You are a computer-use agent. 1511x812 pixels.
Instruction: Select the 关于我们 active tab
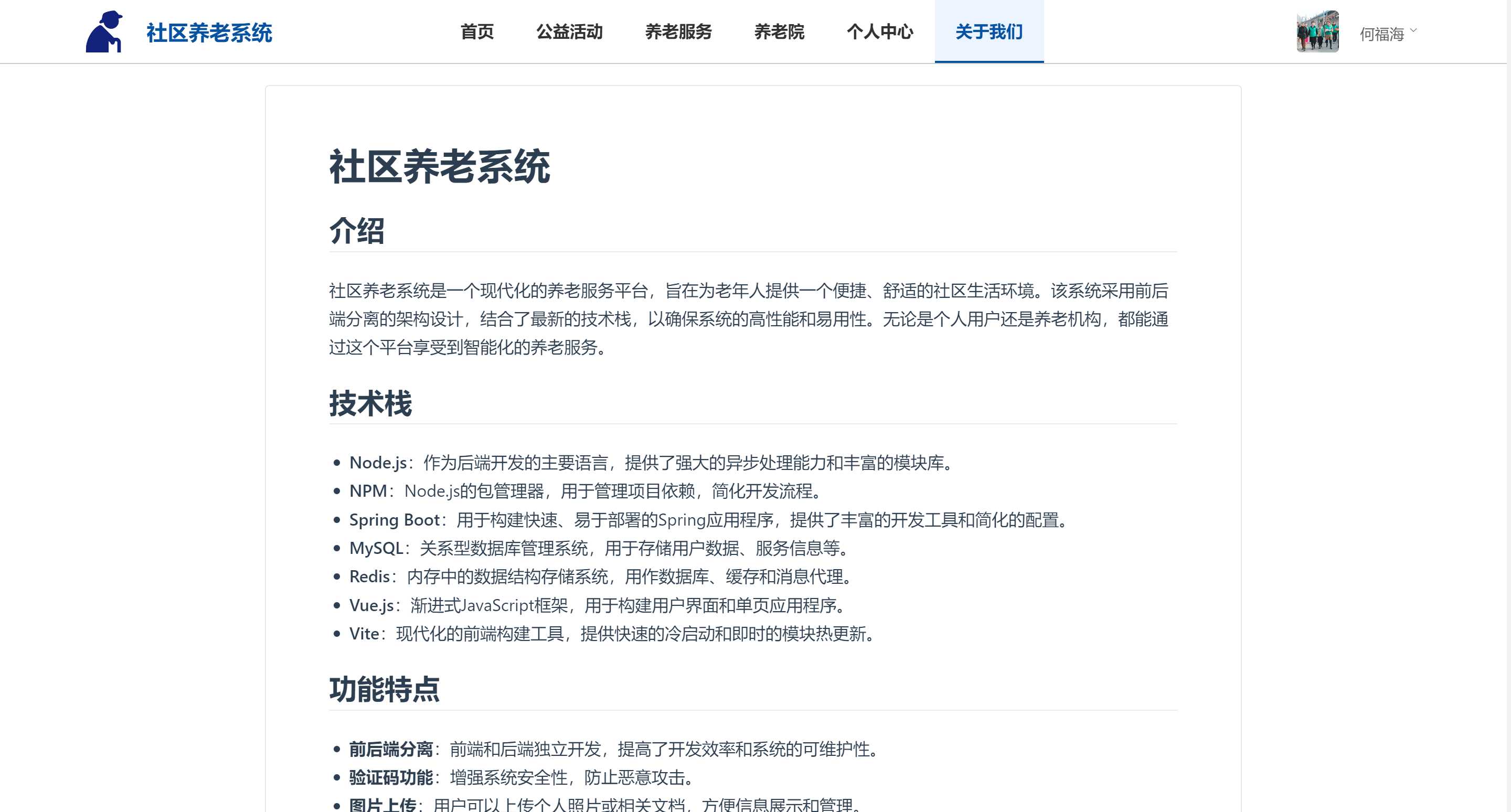pos(989,31)
